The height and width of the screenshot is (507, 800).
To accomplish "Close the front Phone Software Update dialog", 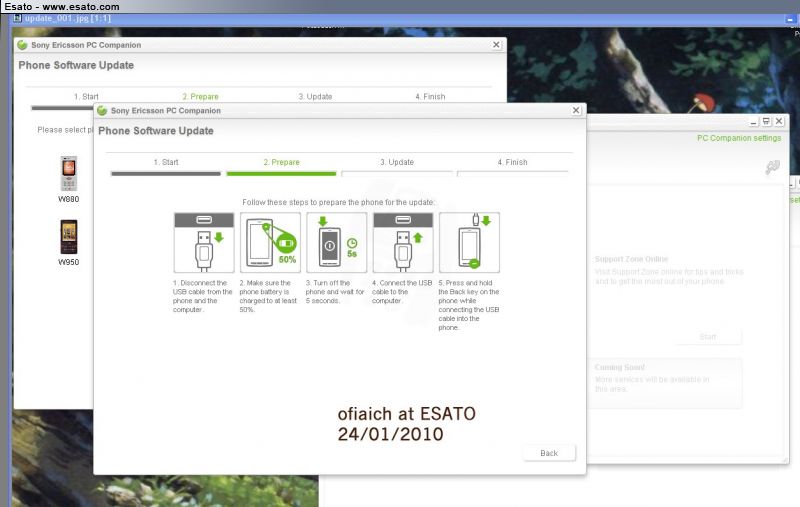I will coord(576,110).
